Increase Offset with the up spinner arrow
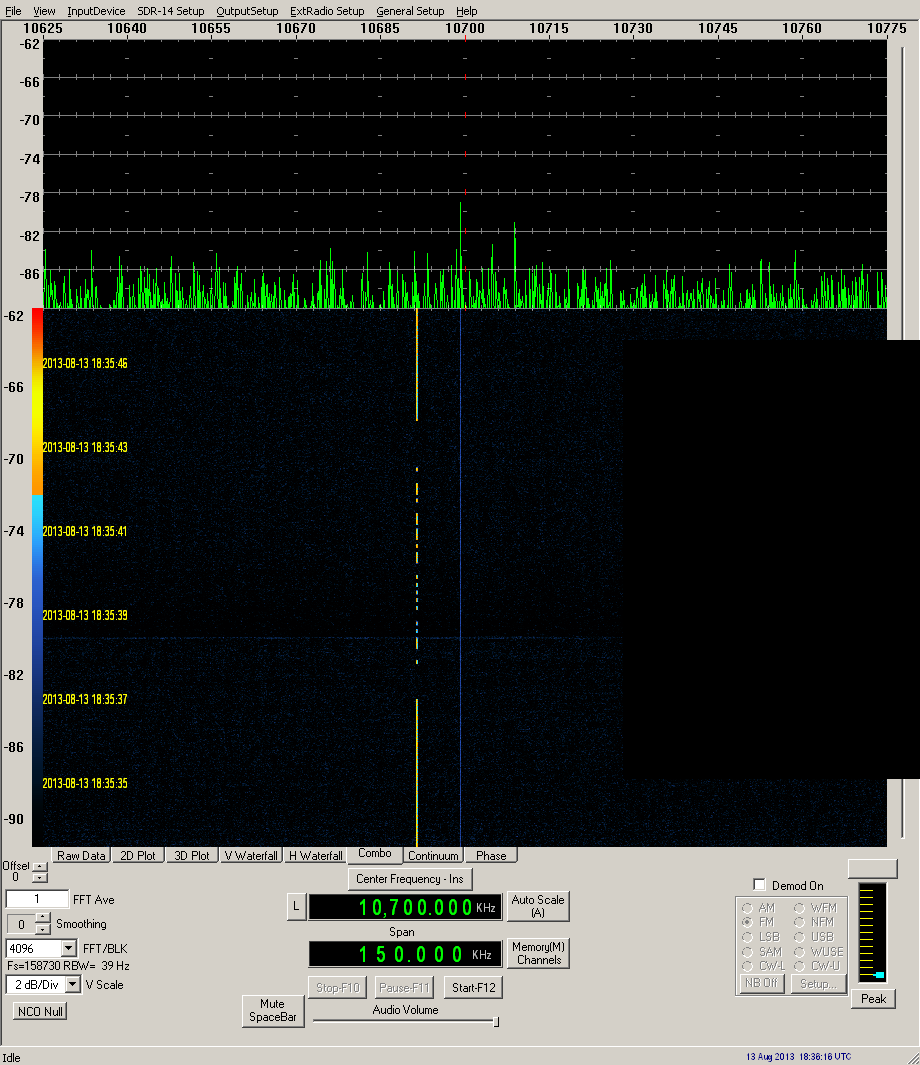The image size is (920, 1065). (x=39, y=866)
